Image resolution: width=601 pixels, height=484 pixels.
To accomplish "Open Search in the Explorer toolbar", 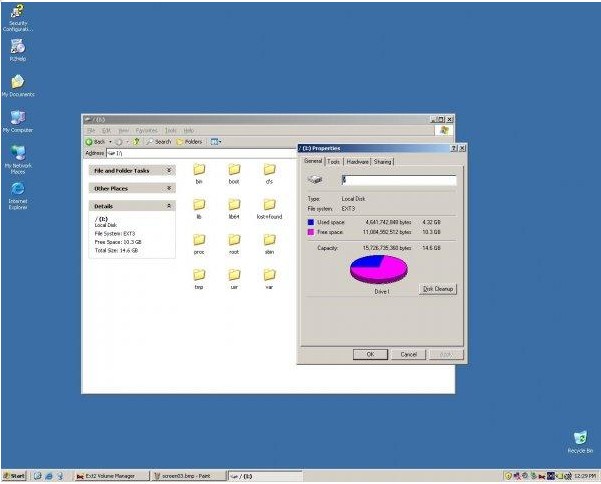I will tap(159, 142).
